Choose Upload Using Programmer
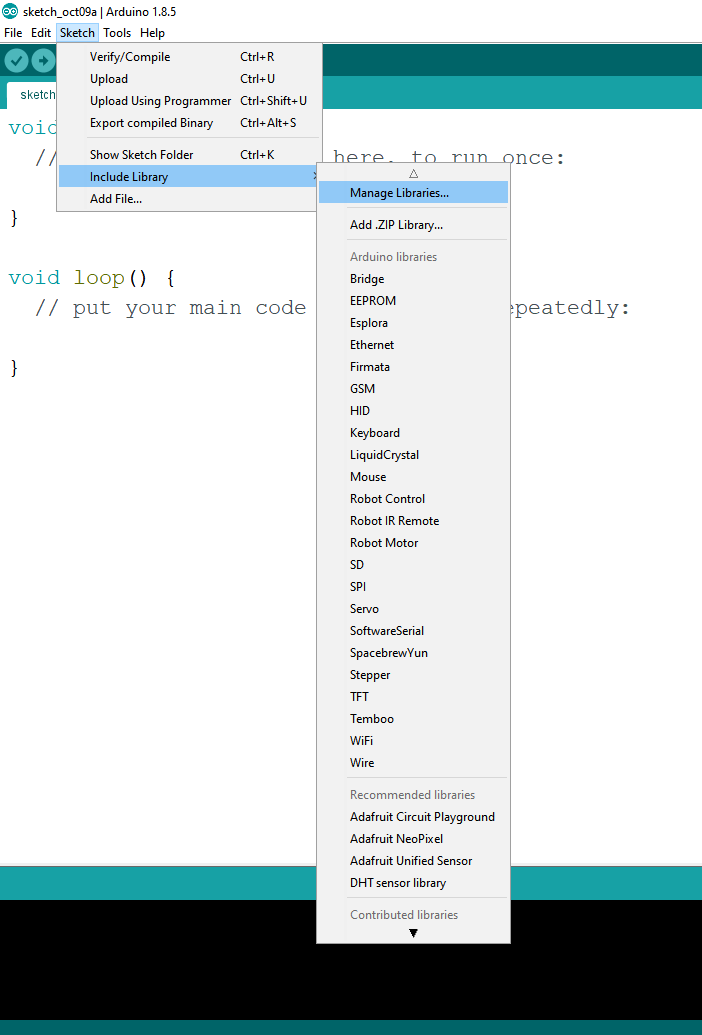The image size is (702, 1035). click(160, 101)
